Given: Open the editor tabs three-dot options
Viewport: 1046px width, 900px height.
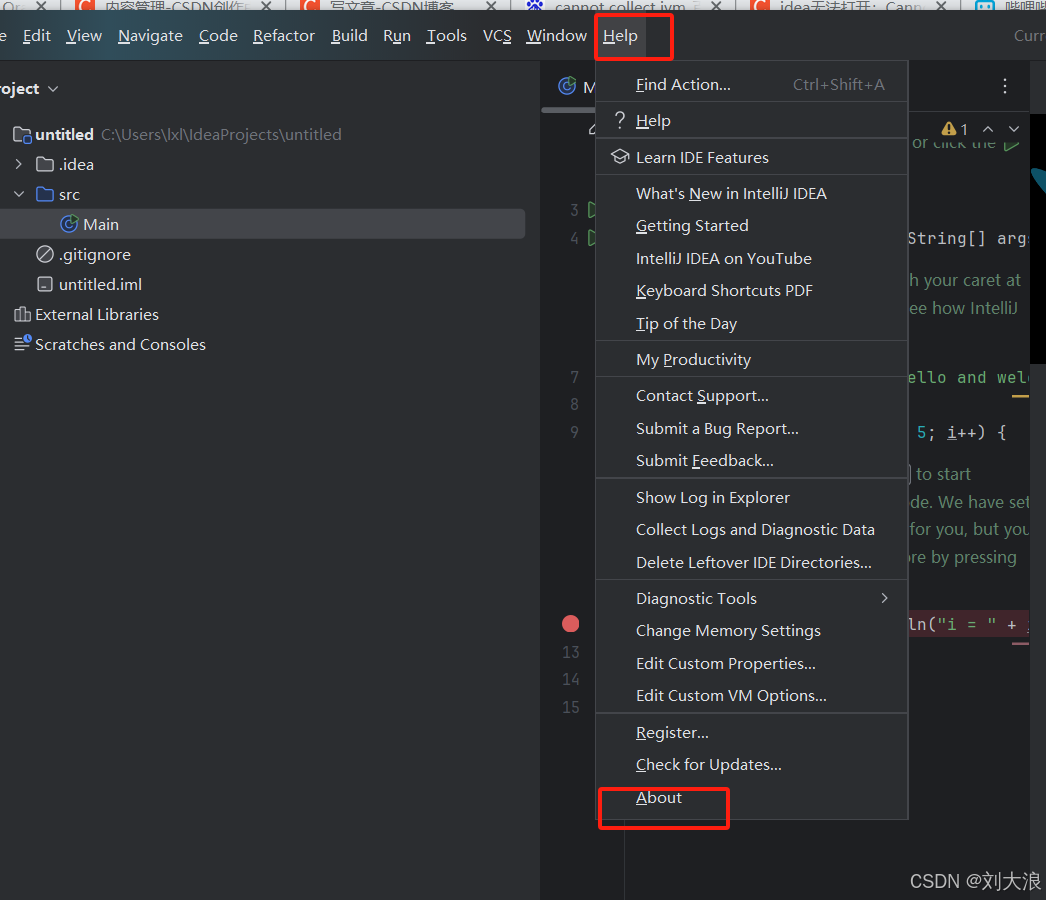Looking at the screenshot, I should click(1005, 86).
